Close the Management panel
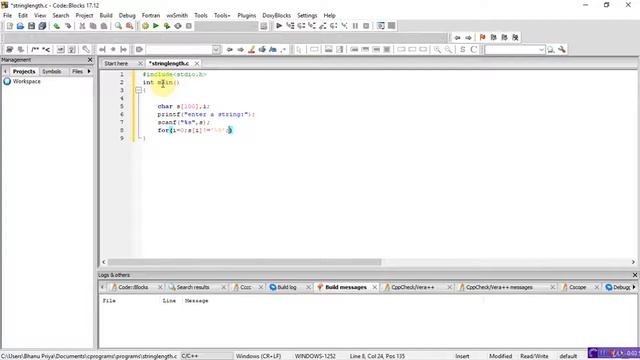 (90, 60)
